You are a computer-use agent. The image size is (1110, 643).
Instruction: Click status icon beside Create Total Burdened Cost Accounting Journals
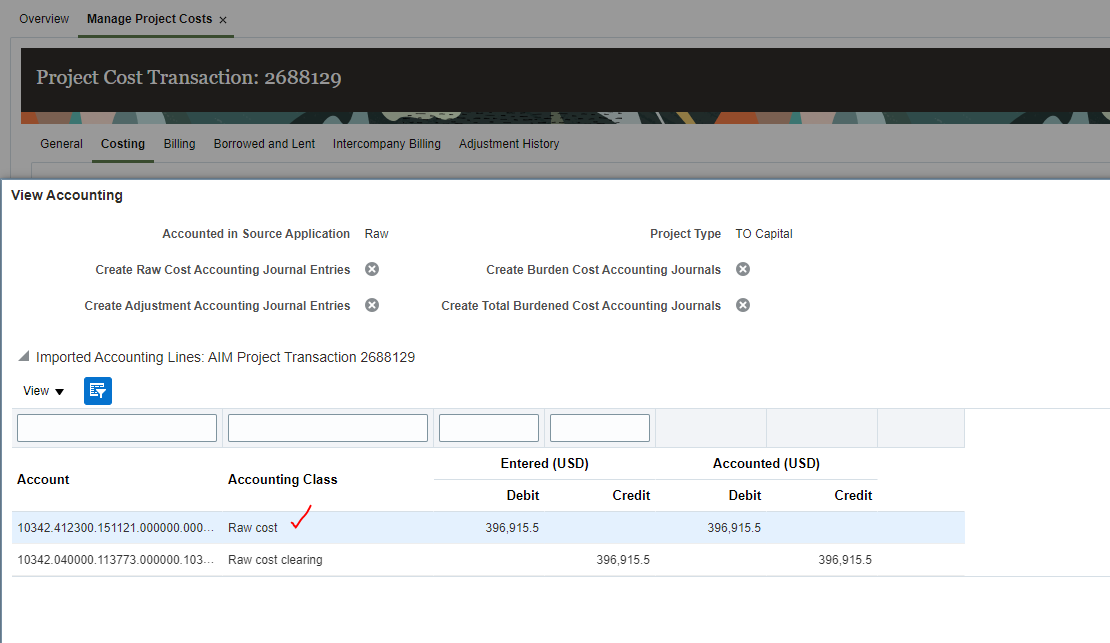pos(742,305)
